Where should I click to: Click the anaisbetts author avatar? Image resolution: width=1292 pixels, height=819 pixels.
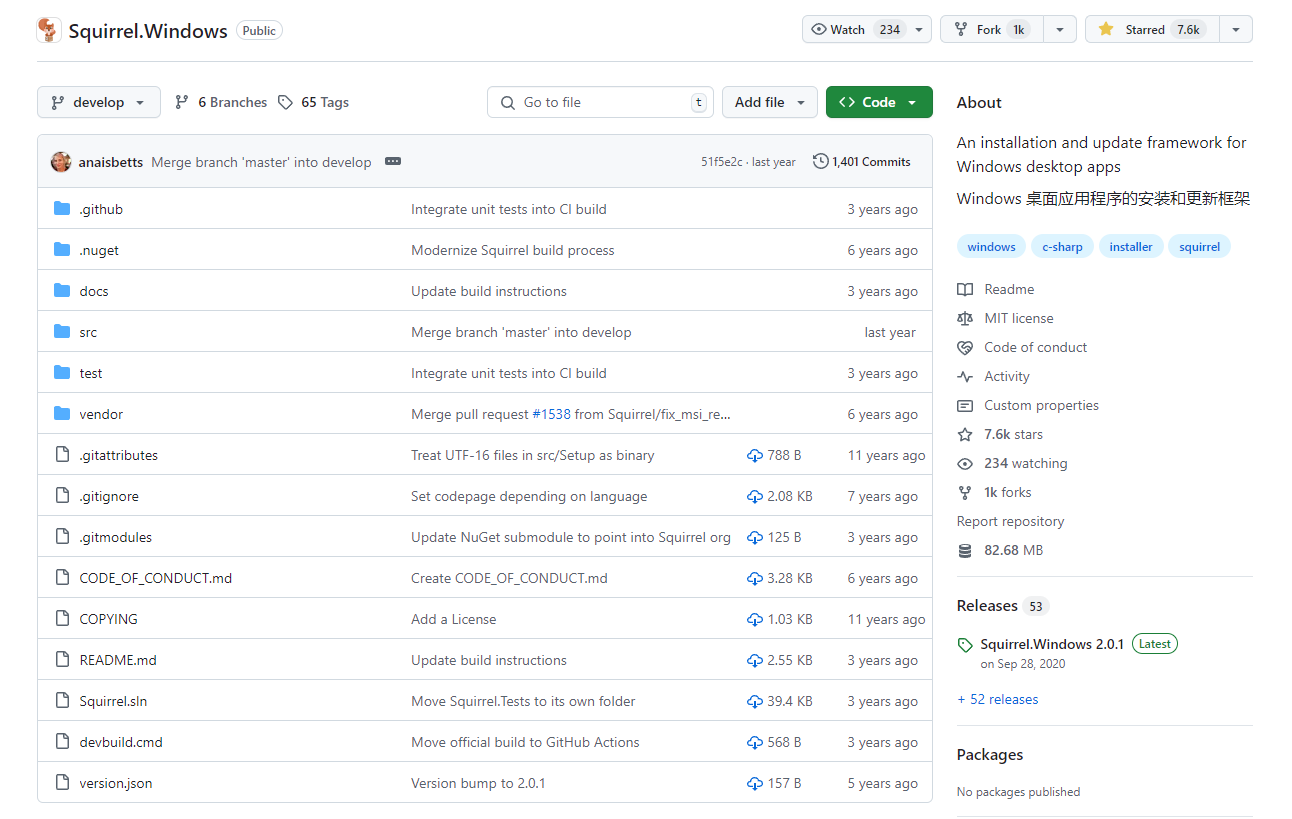[x=61, y=162]
